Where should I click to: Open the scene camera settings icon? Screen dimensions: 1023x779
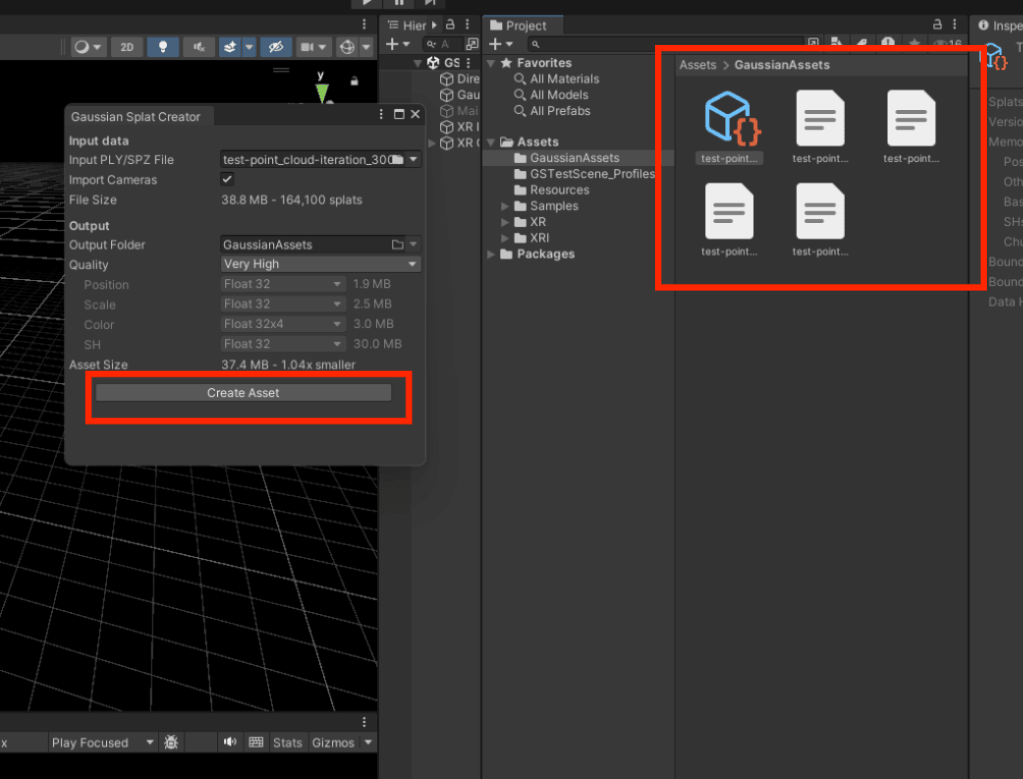309,47
